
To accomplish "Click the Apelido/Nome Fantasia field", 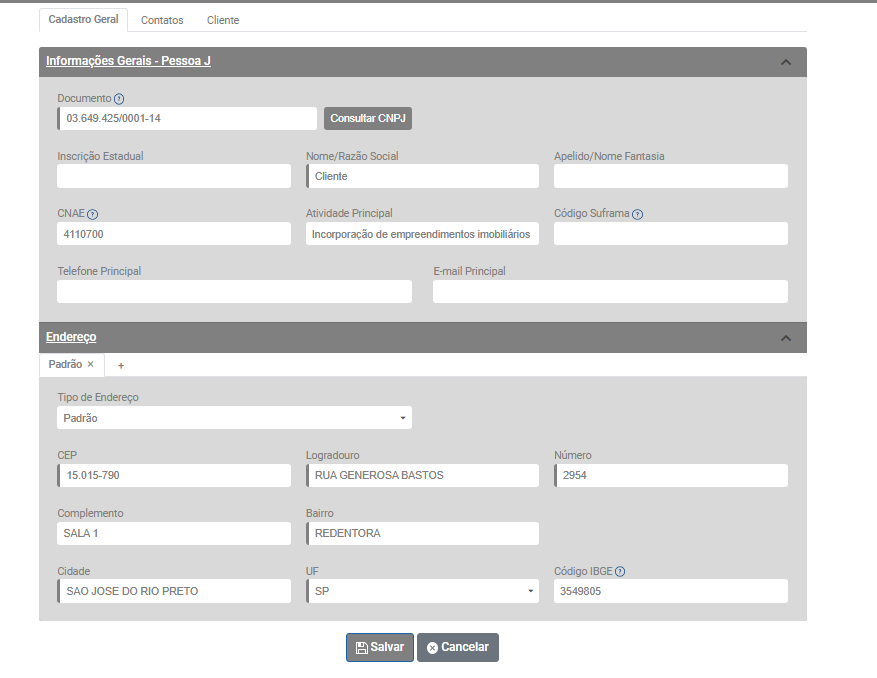I will pyautogui.click(x=670, y=176).
